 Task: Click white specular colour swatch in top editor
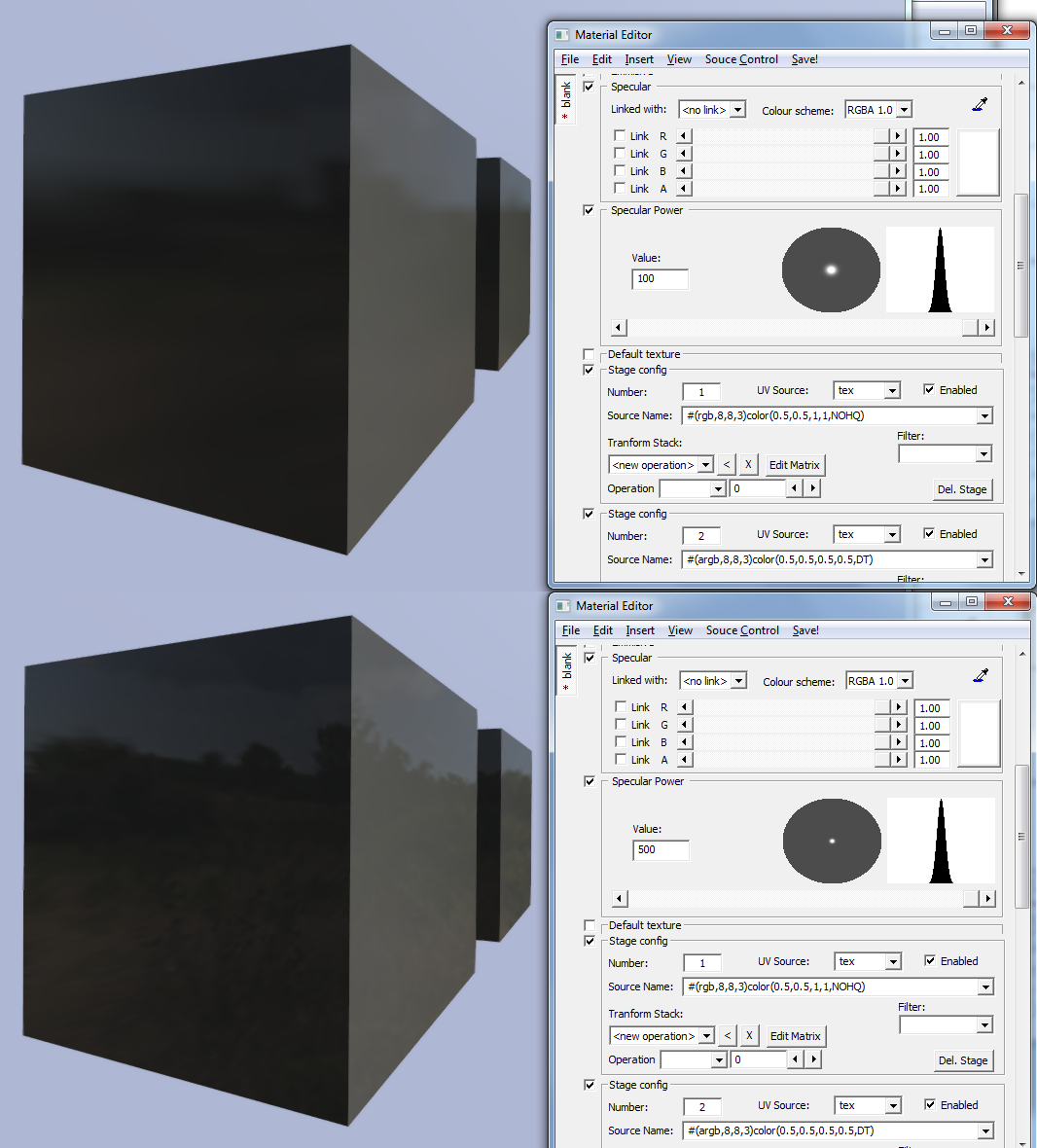click(x=979, y=162)
